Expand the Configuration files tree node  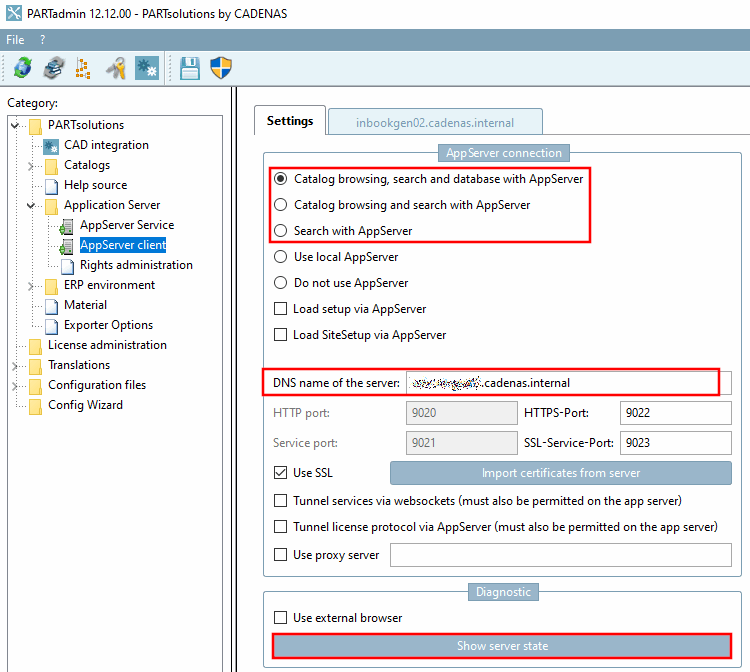15,386
